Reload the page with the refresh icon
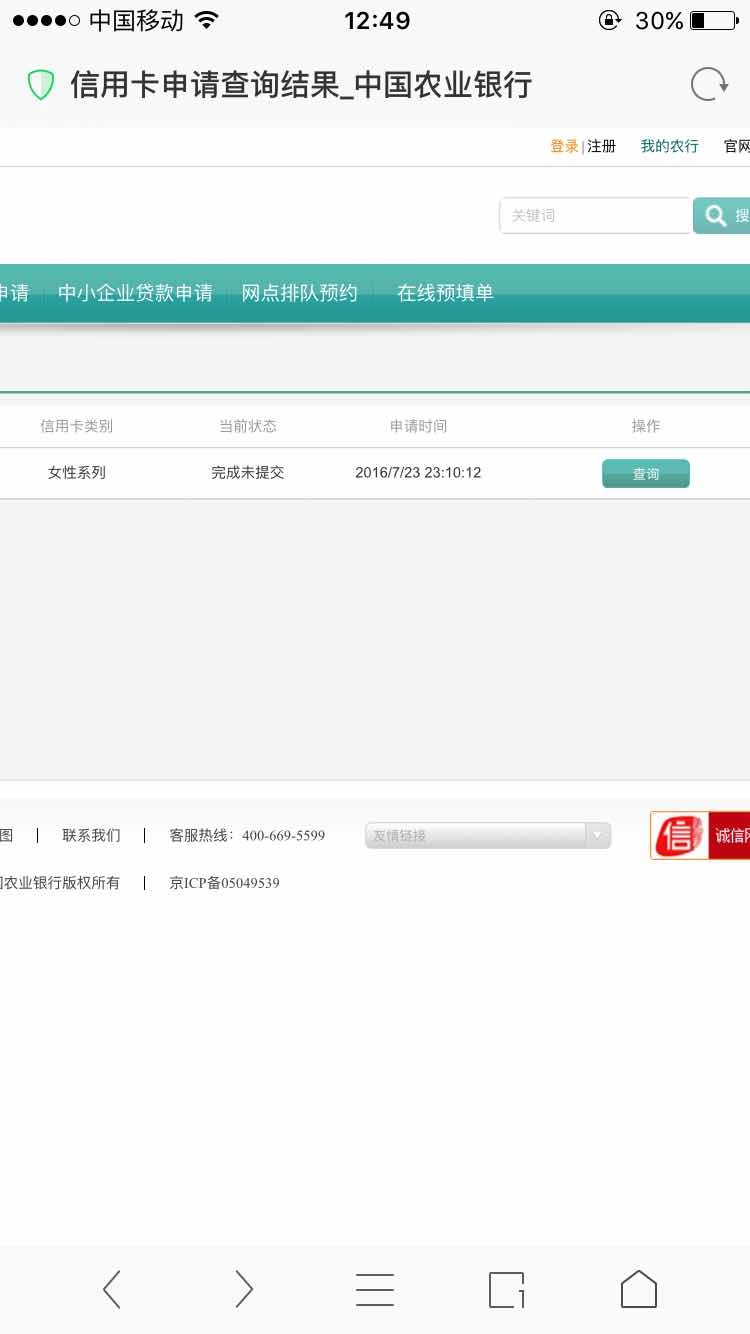Screen dimensions: 750x1334 tap(710, 85)
